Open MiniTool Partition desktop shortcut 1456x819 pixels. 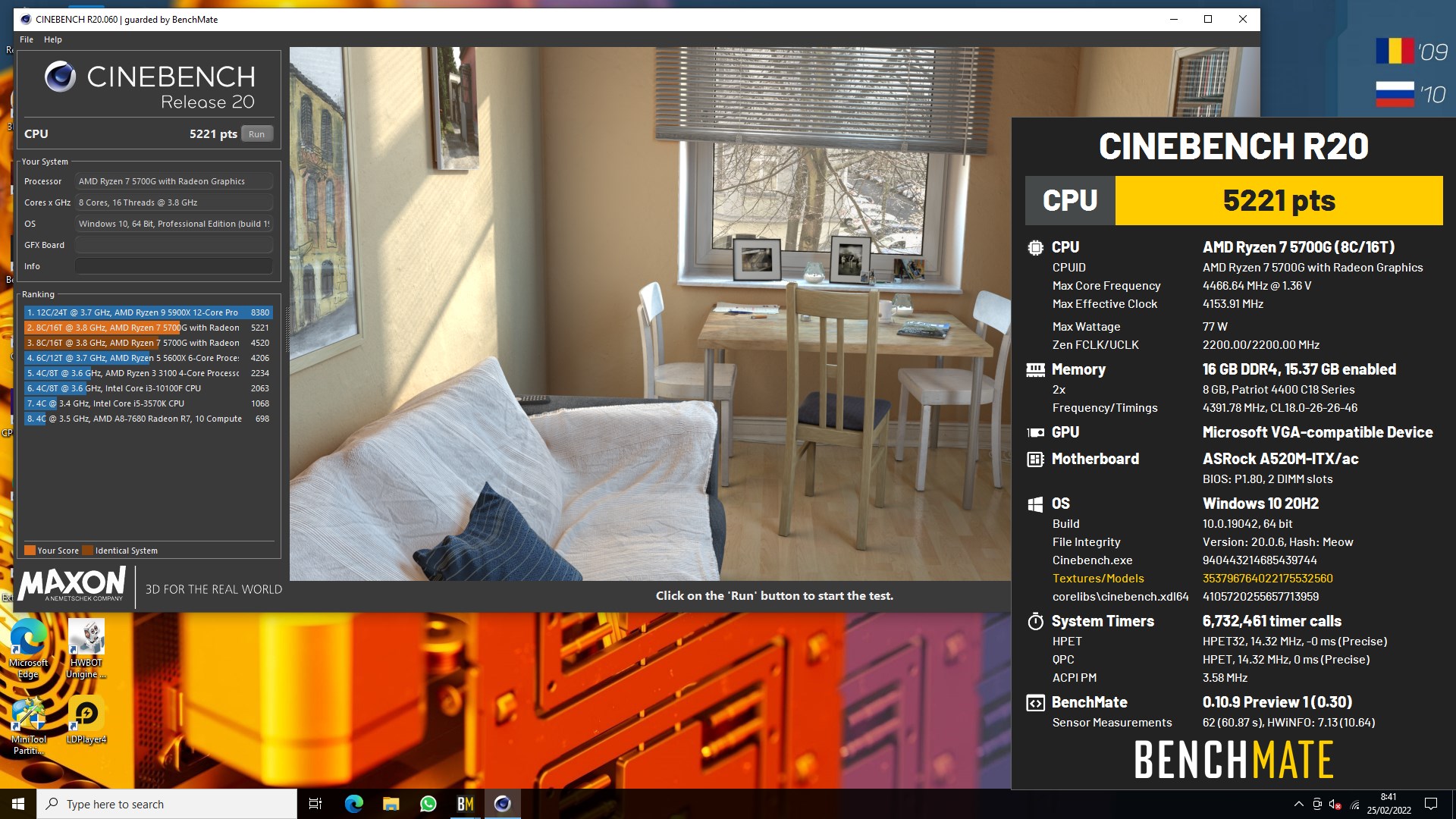tap(28, 726)
